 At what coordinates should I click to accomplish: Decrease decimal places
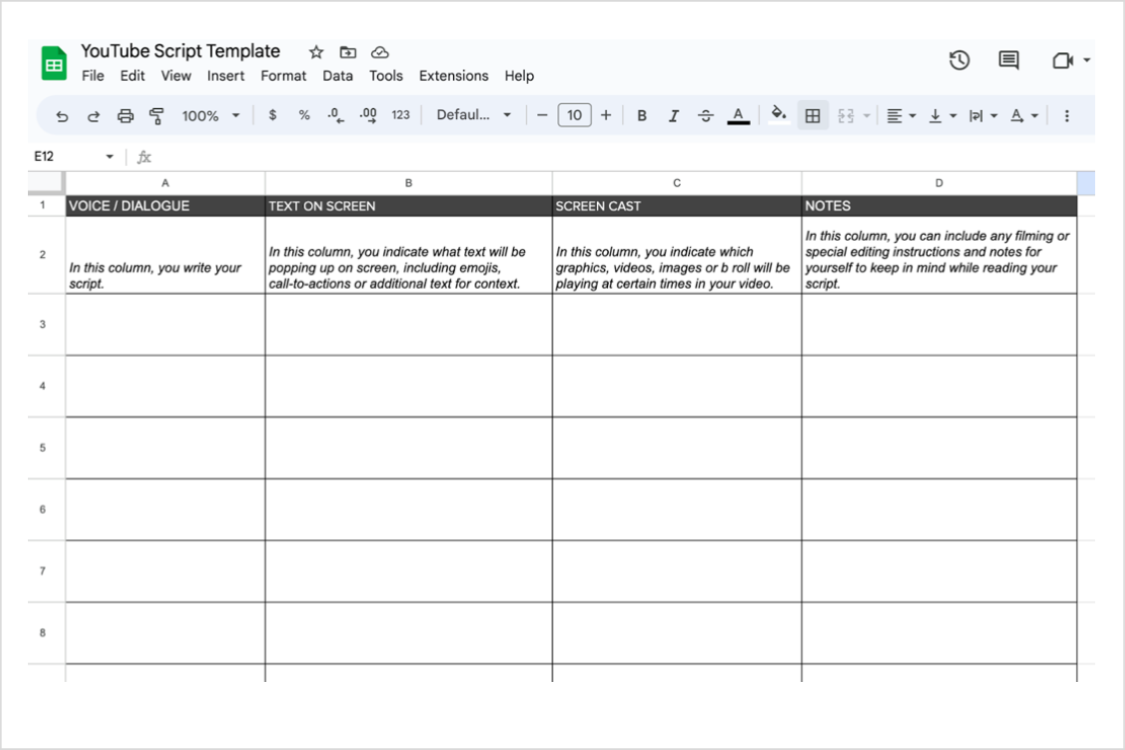tap(336, 115)
